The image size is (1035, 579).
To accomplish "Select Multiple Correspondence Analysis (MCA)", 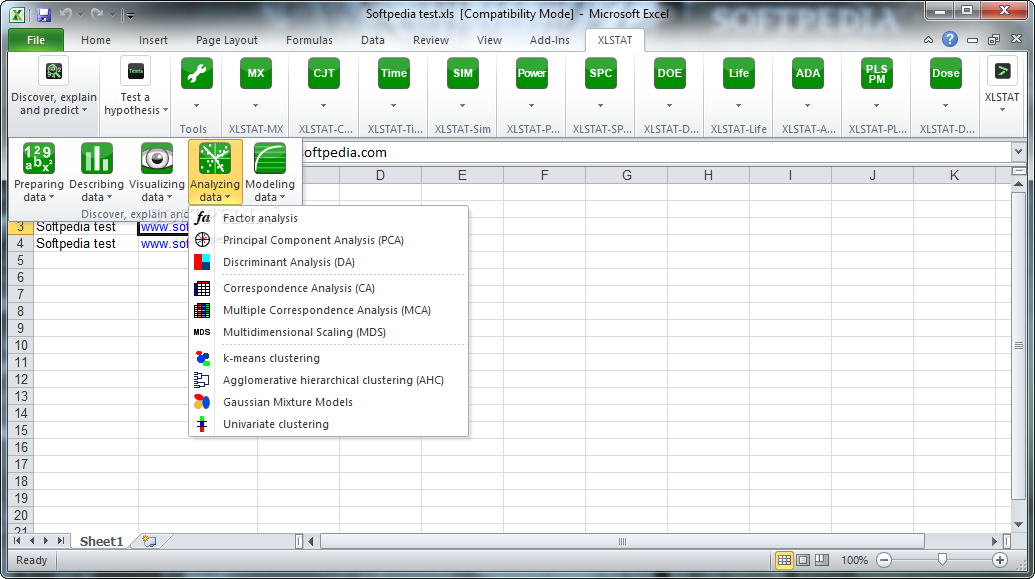I will click(329, 310).
